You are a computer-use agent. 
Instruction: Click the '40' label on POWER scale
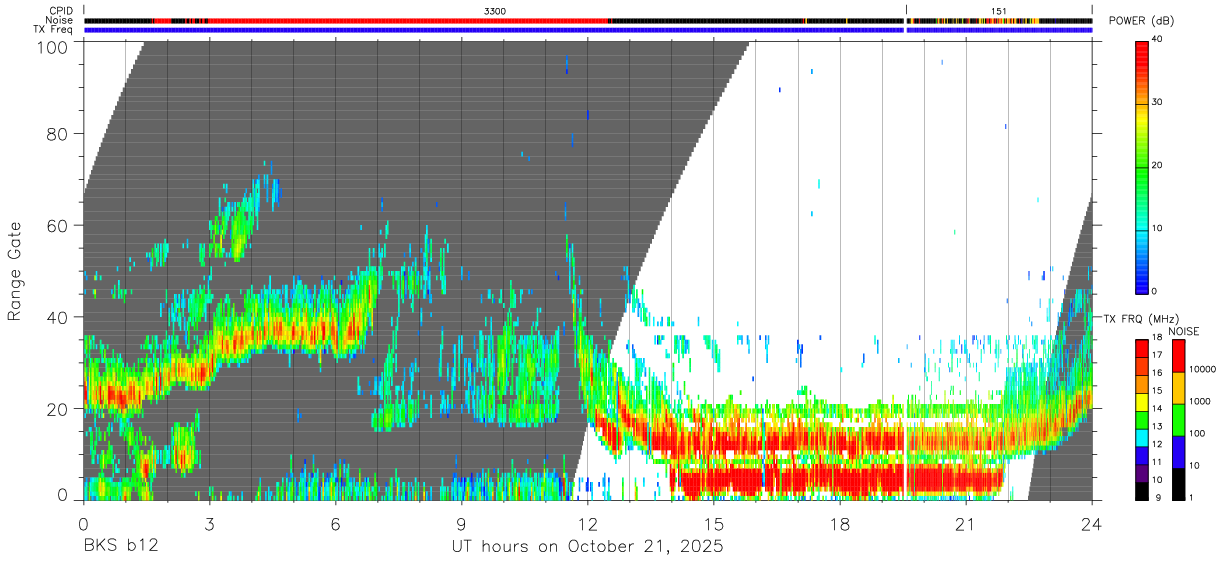[x=1158, y=40]
